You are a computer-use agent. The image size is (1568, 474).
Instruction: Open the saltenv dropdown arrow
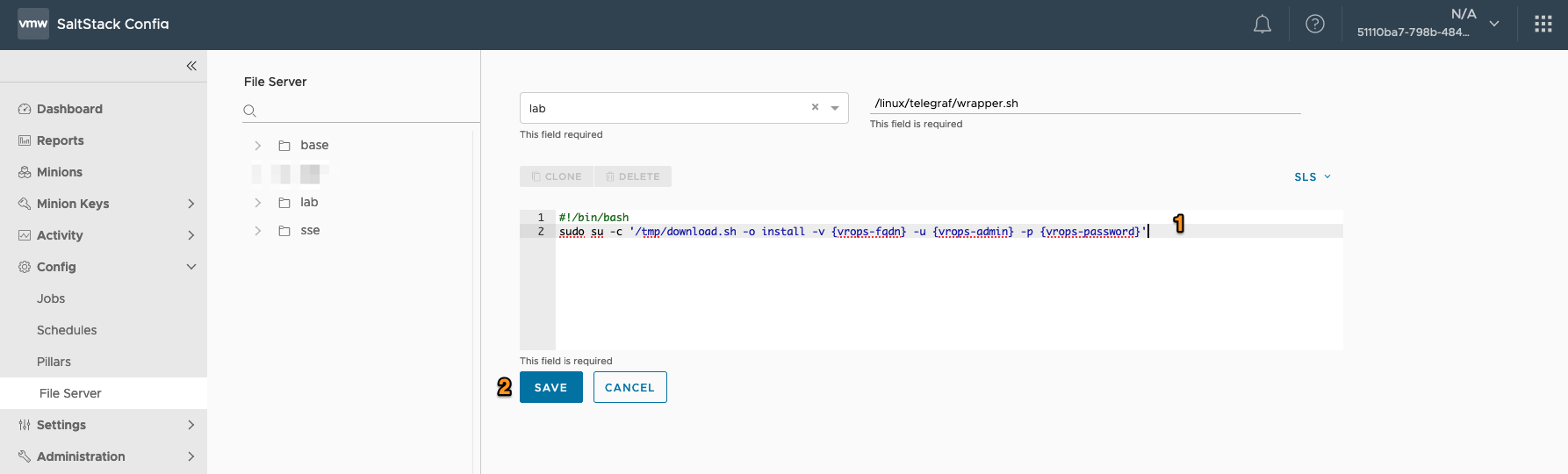click(835, 108)
